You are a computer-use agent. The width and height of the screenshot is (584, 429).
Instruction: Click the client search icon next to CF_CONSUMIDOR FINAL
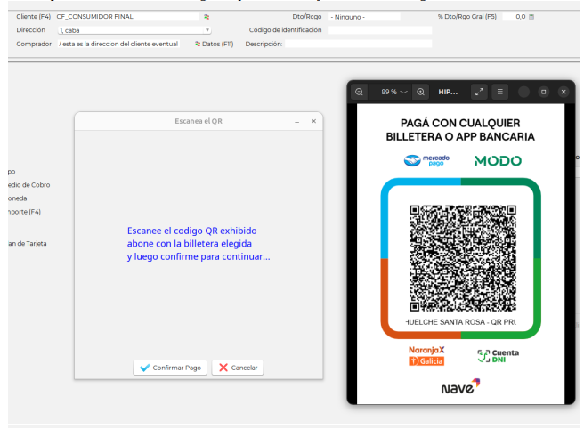tap(206, 17)
